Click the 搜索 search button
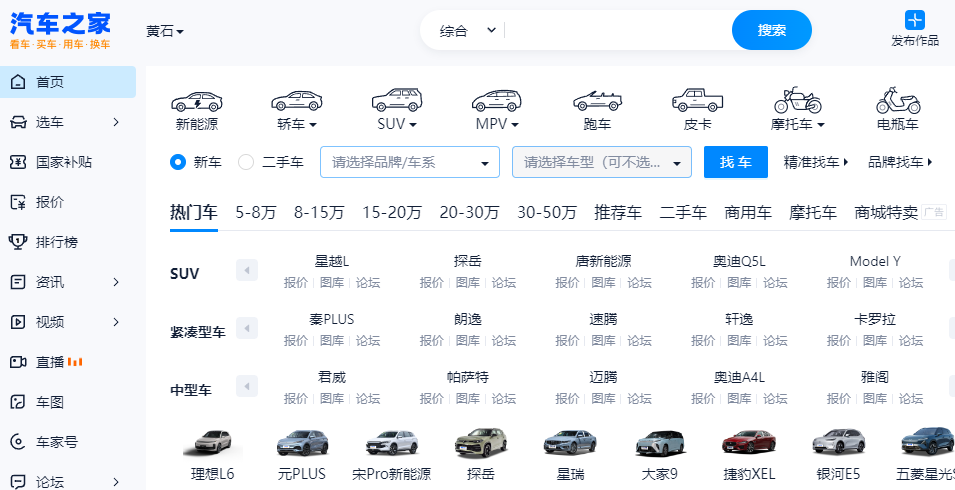955x490 pixels. coord(772,30)
